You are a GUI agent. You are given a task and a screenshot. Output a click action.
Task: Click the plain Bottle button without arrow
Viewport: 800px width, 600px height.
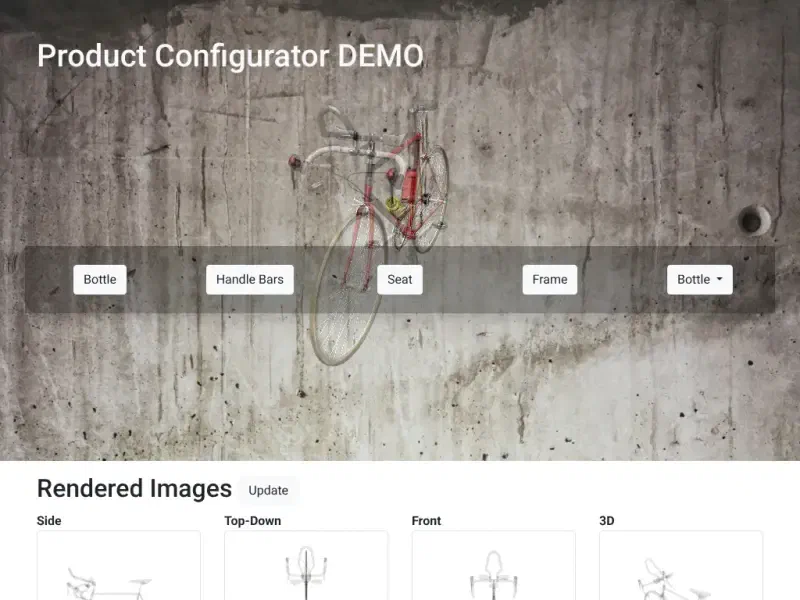pos(99,280)
